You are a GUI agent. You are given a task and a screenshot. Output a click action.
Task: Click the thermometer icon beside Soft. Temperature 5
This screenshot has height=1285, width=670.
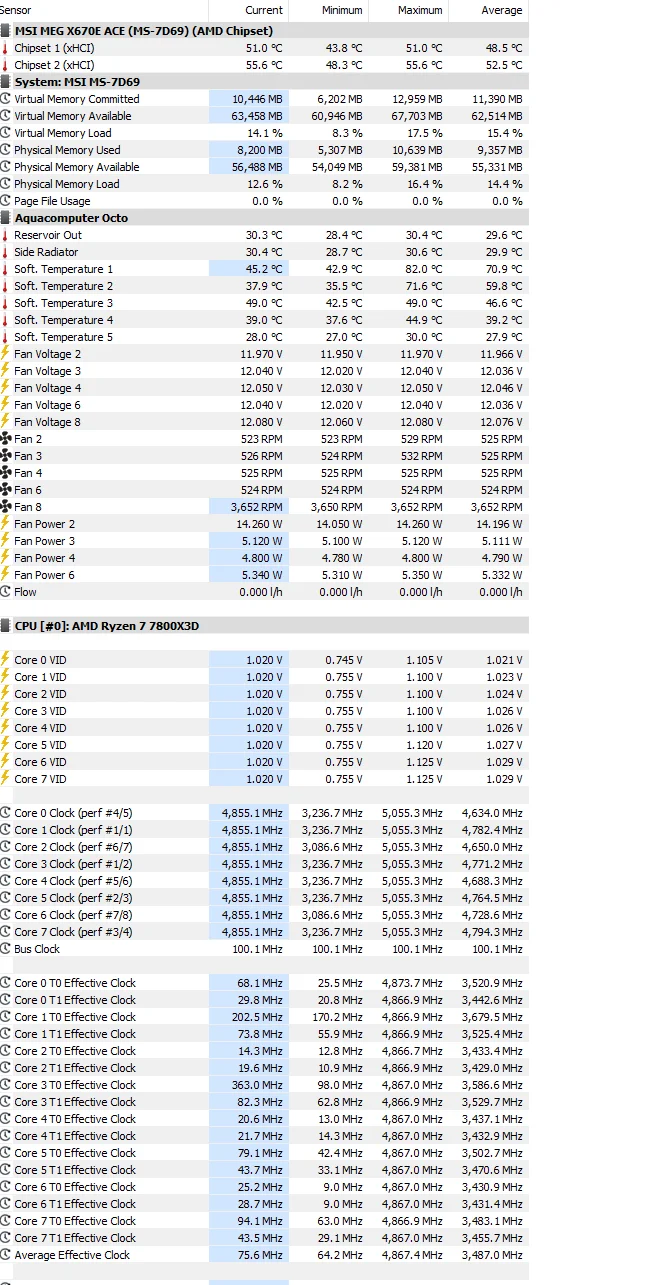coord(5,337)
